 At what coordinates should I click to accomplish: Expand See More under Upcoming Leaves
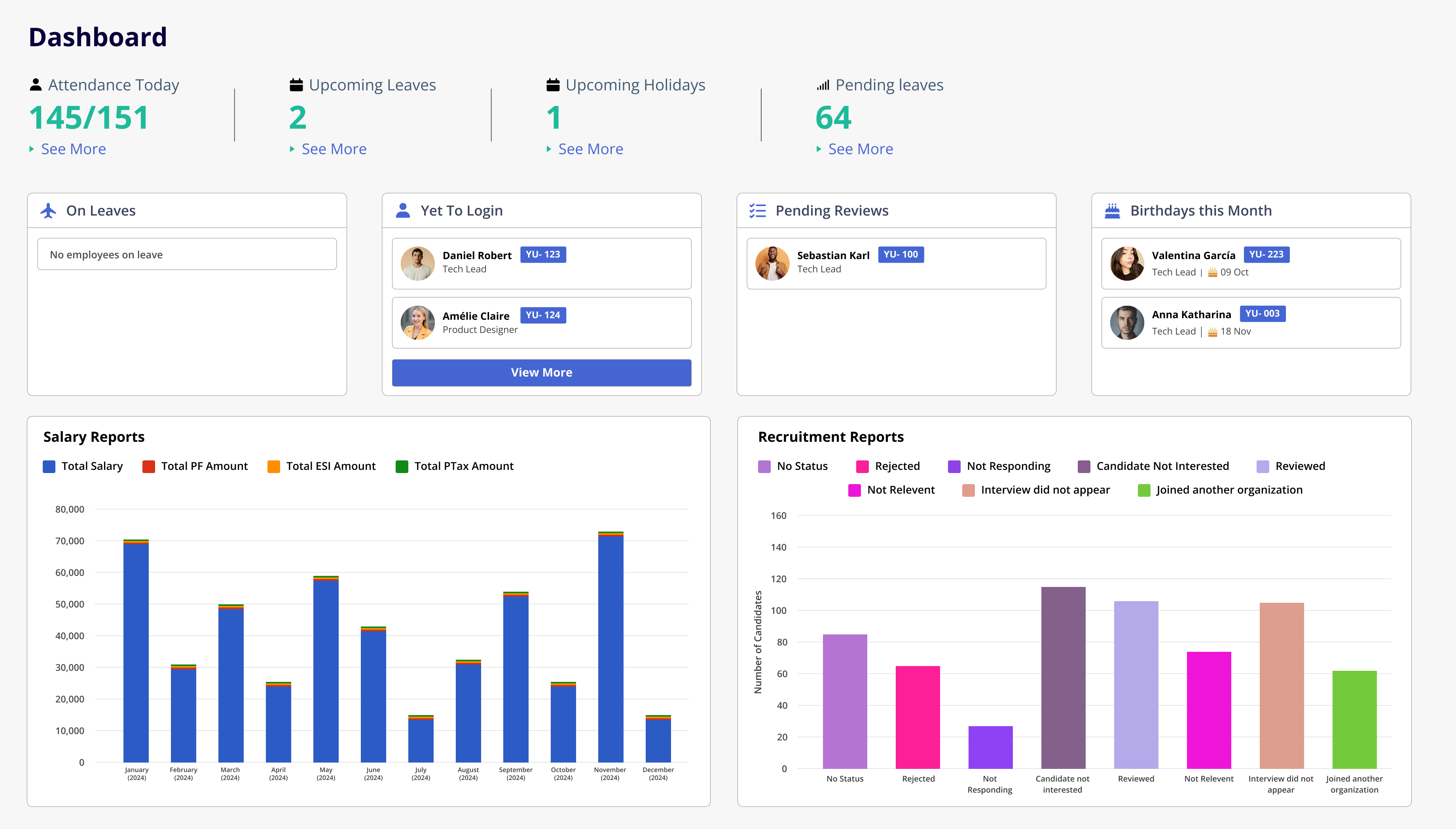(334, 149)
